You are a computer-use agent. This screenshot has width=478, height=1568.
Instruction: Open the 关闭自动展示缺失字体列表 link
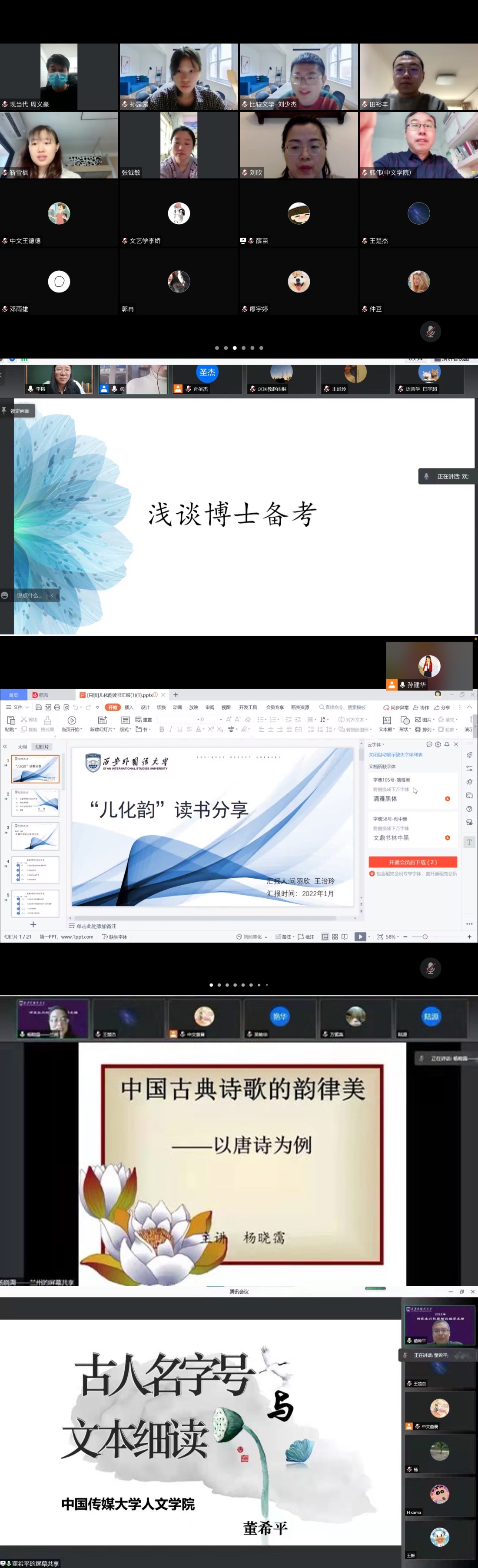click(x=395, y=755)
